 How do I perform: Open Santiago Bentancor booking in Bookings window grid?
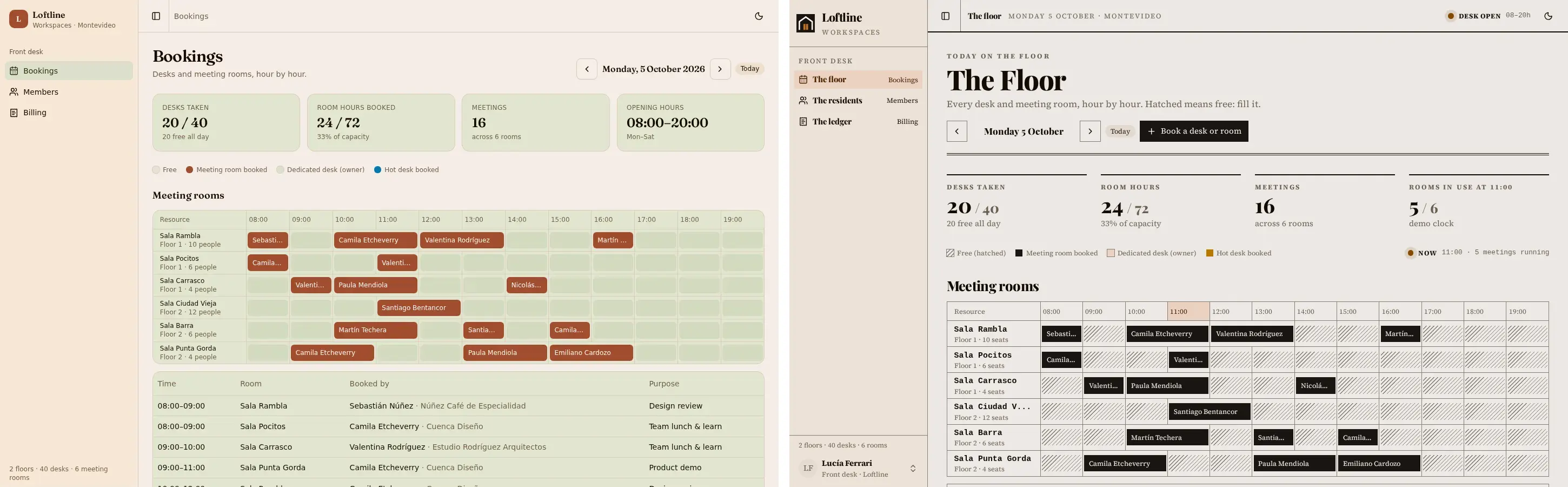(x=419, y=308)
